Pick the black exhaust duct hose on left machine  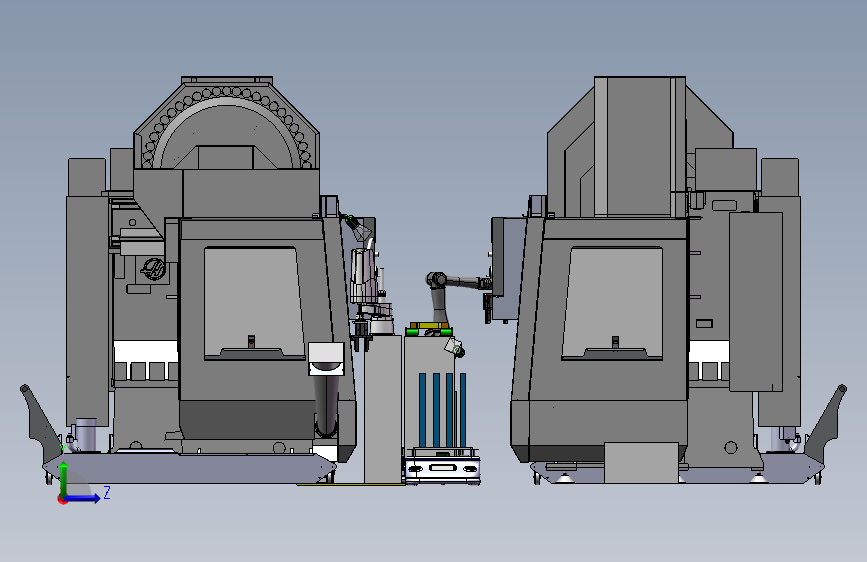(x=327, y=405)
